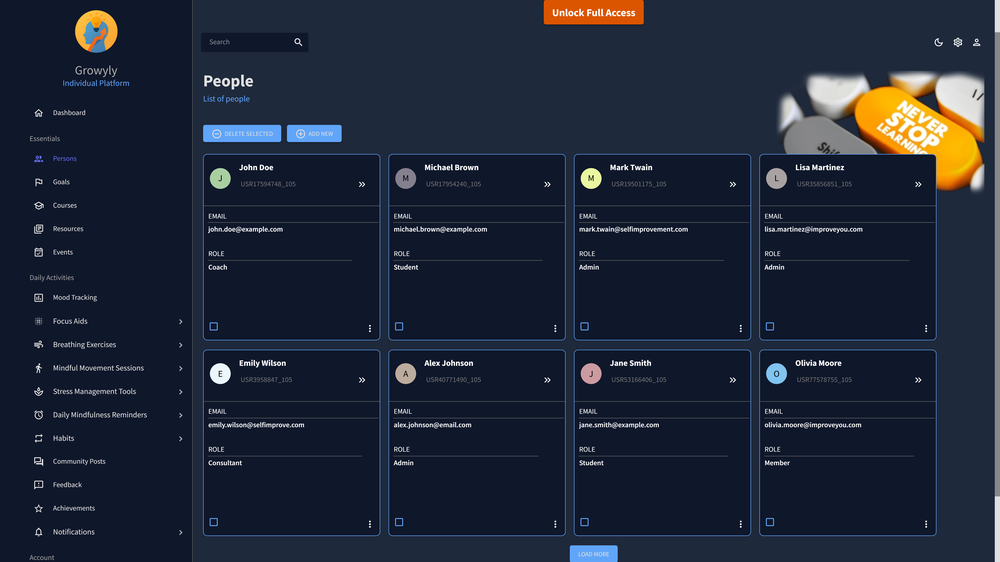The image size is (1000, 562).
Task: Click the Achievements star icon
Action: click(x=38, y=508)
